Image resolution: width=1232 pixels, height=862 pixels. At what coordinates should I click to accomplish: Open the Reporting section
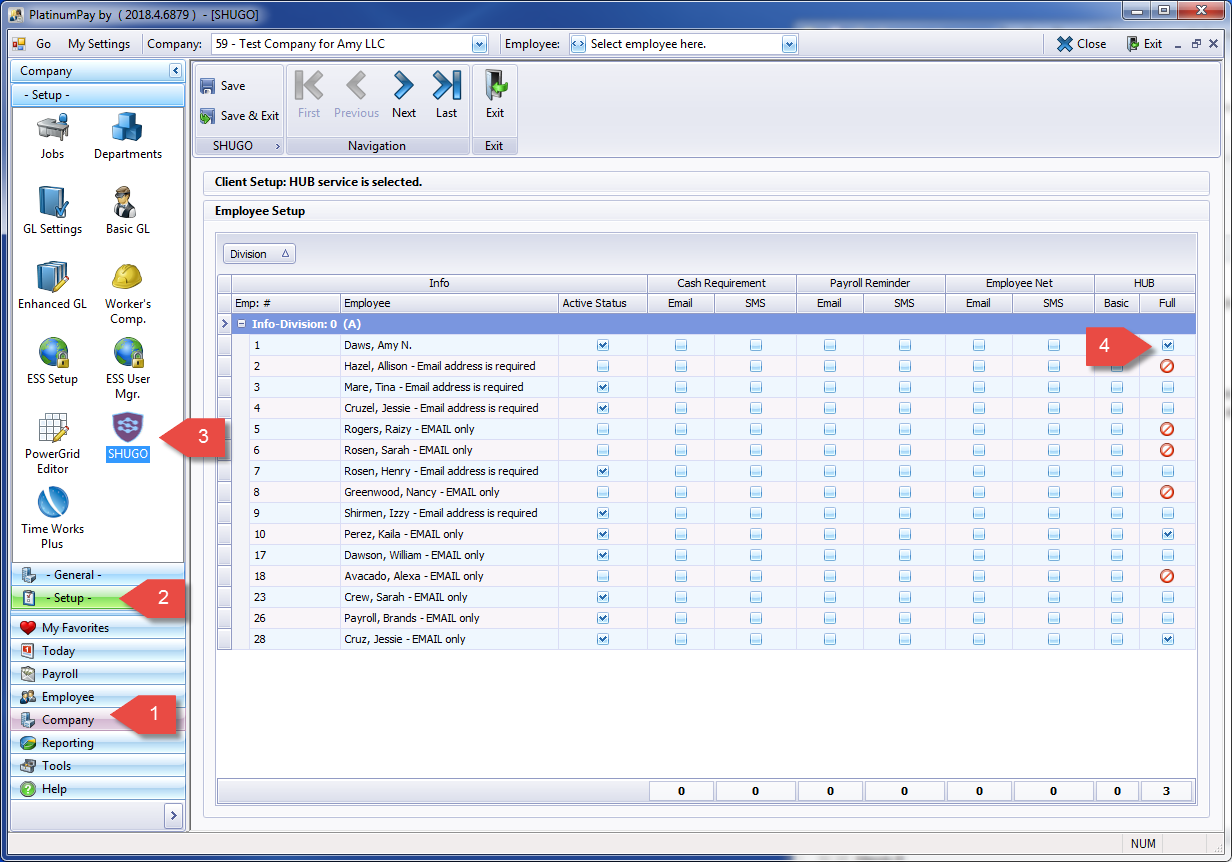[x=98, y=743]
